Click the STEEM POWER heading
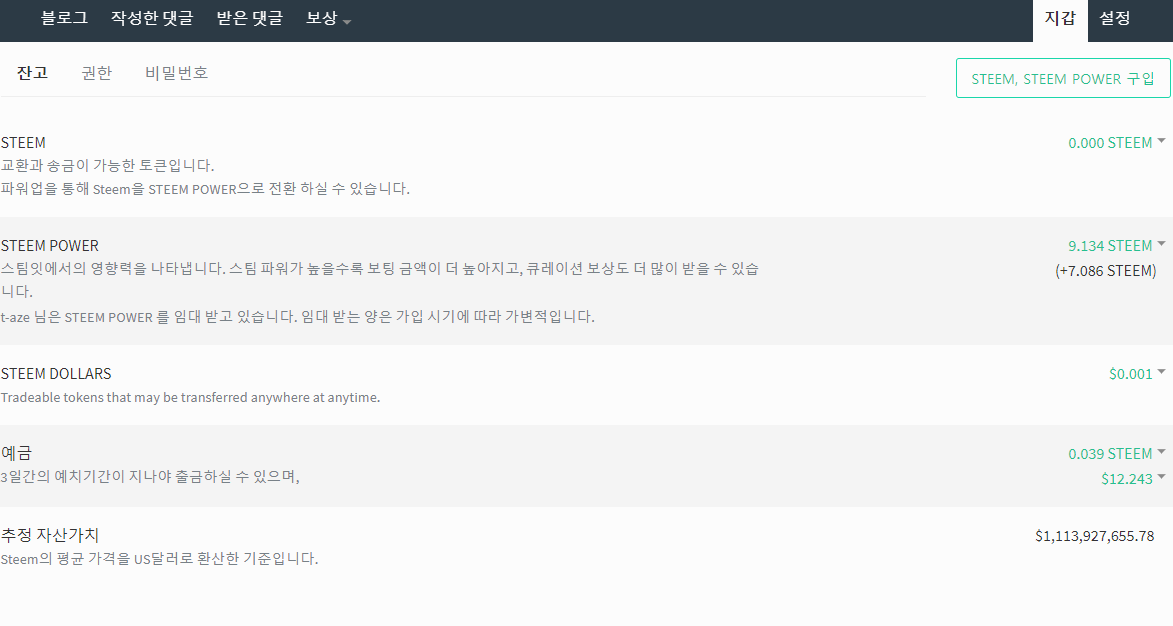 [49, 245]
